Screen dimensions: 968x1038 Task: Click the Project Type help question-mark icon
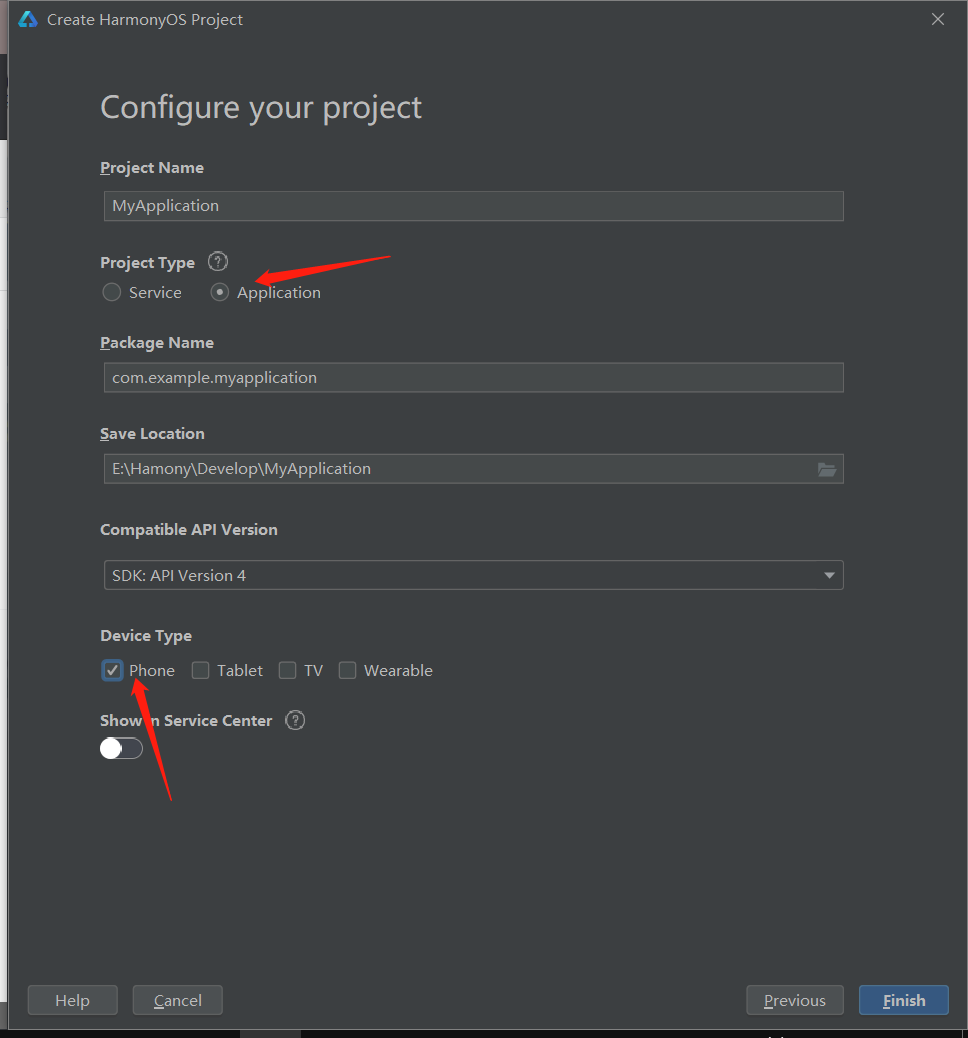point(218,262)
